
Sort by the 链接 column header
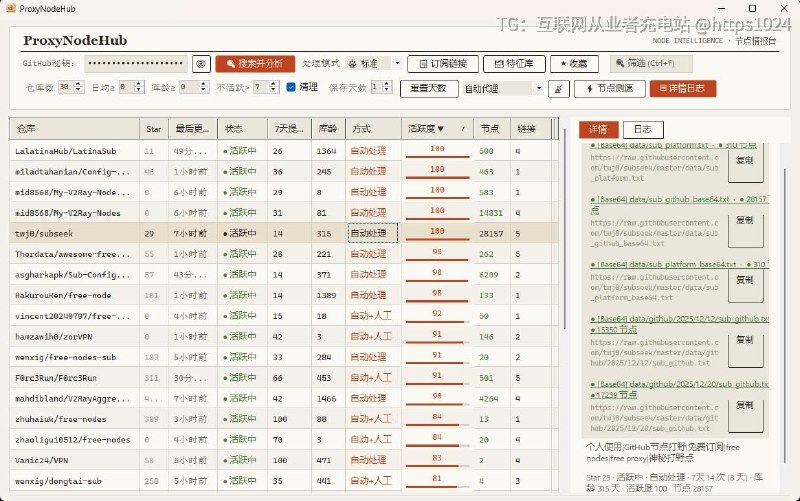tap(531, 129)
